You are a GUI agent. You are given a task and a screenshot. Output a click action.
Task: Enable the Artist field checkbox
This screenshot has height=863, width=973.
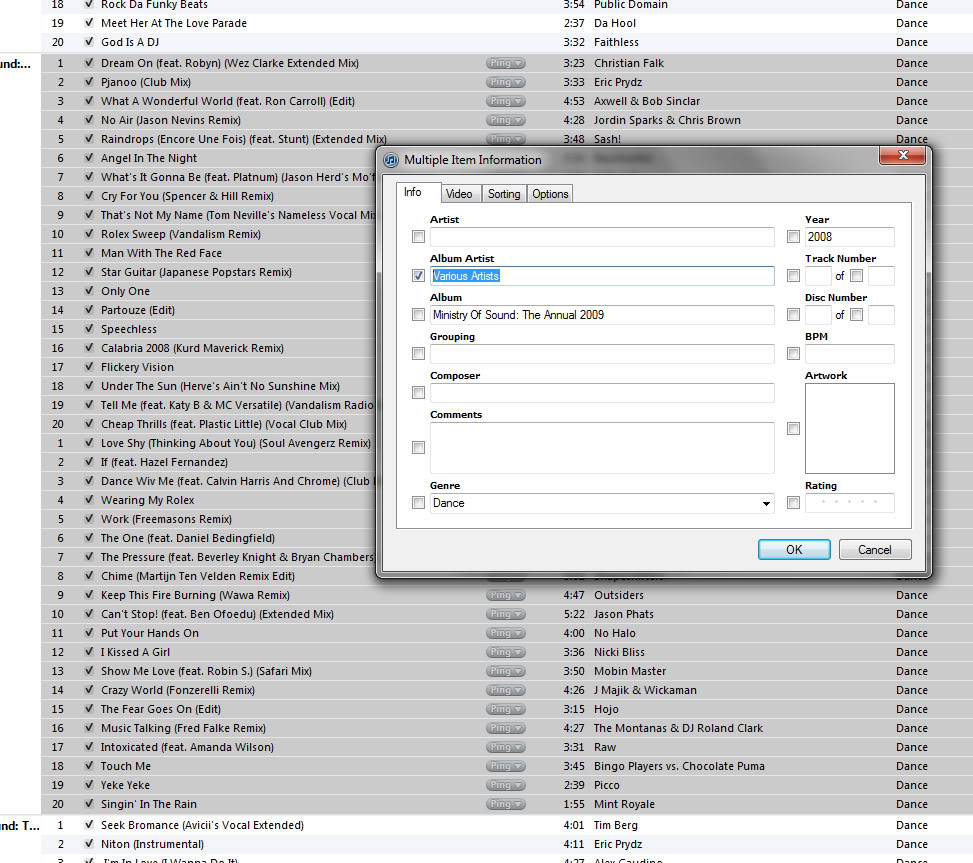[418, 237]
